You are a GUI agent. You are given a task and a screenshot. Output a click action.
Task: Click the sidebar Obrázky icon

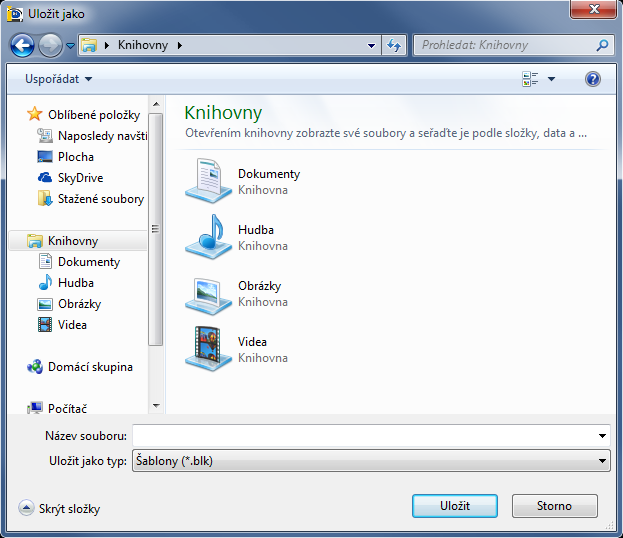(x=45, y=304)
